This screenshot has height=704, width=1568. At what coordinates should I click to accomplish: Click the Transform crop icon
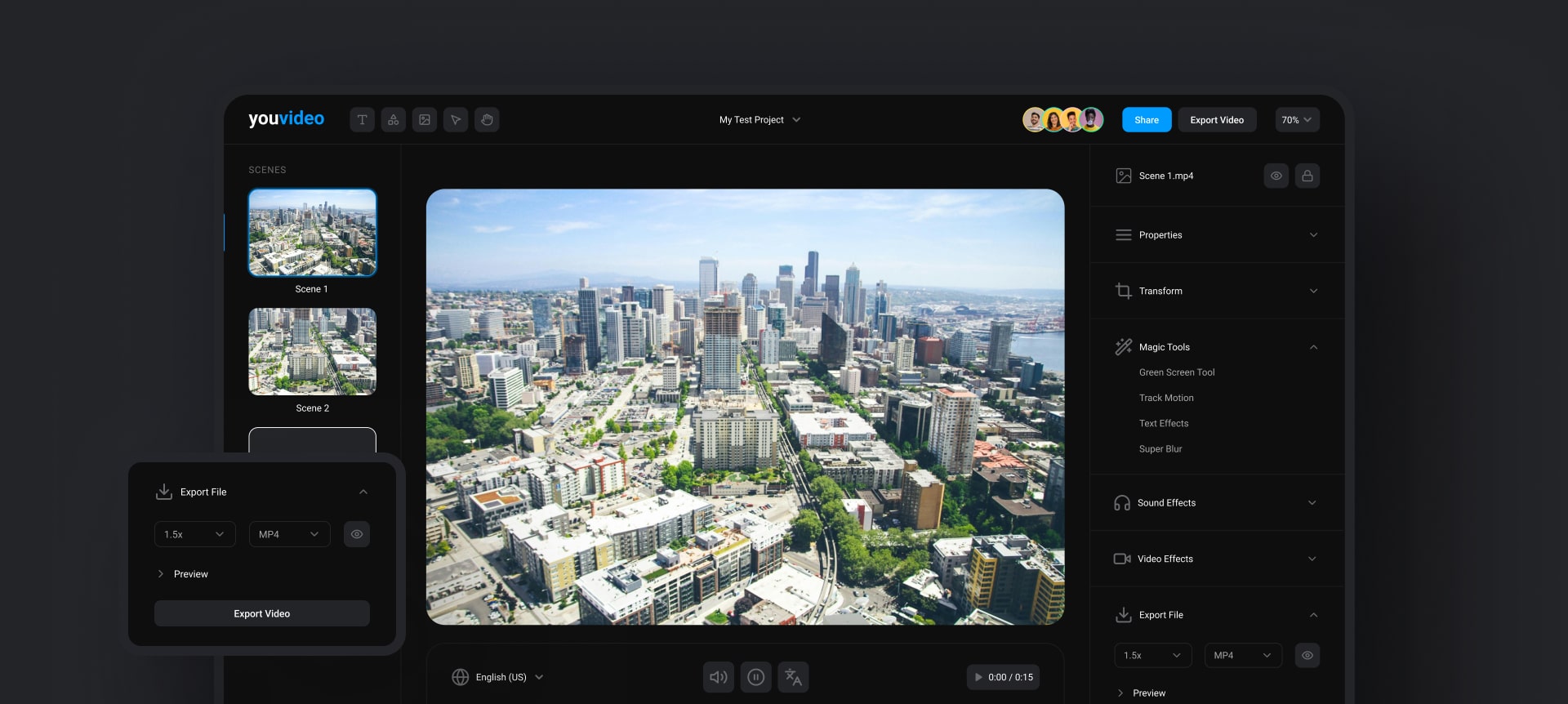1124,291
